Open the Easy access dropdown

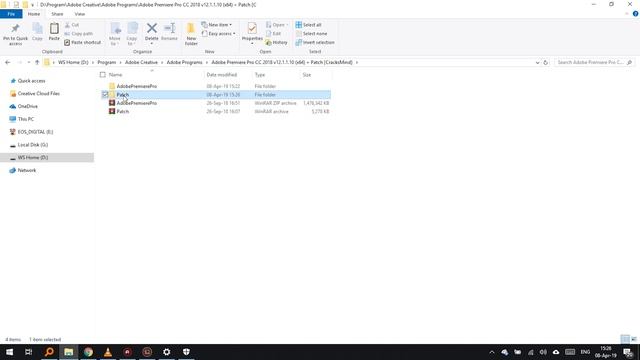218,33
